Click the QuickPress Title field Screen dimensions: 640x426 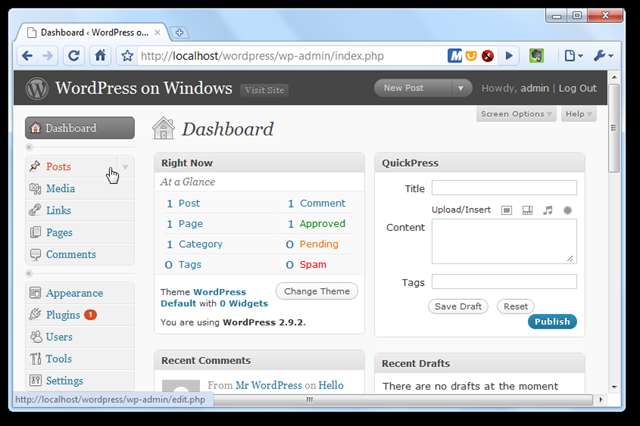504,188
